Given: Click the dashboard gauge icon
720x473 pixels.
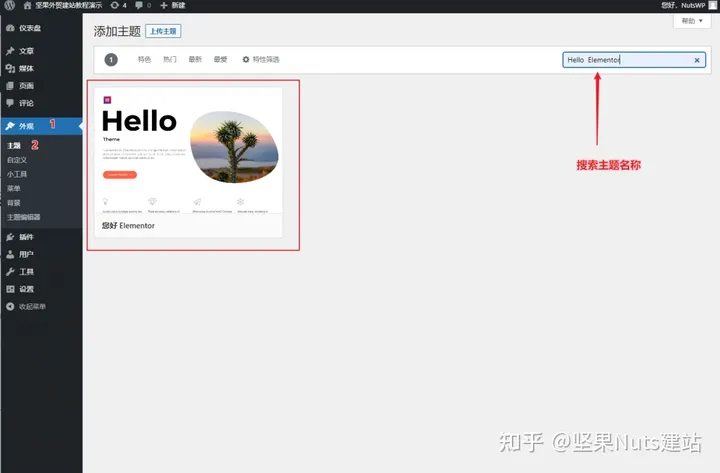Looking at the screenshot, I should [x=10, y=28].
